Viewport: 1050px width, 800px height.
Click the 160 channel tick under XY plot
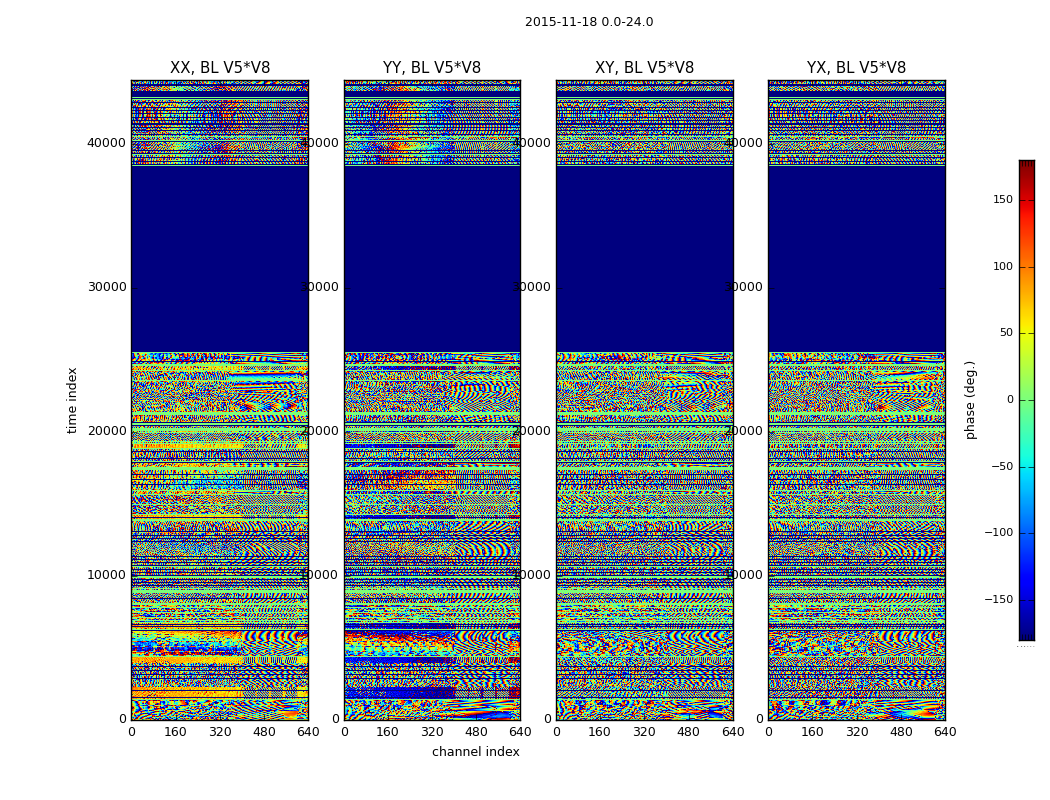coord(600,732)
